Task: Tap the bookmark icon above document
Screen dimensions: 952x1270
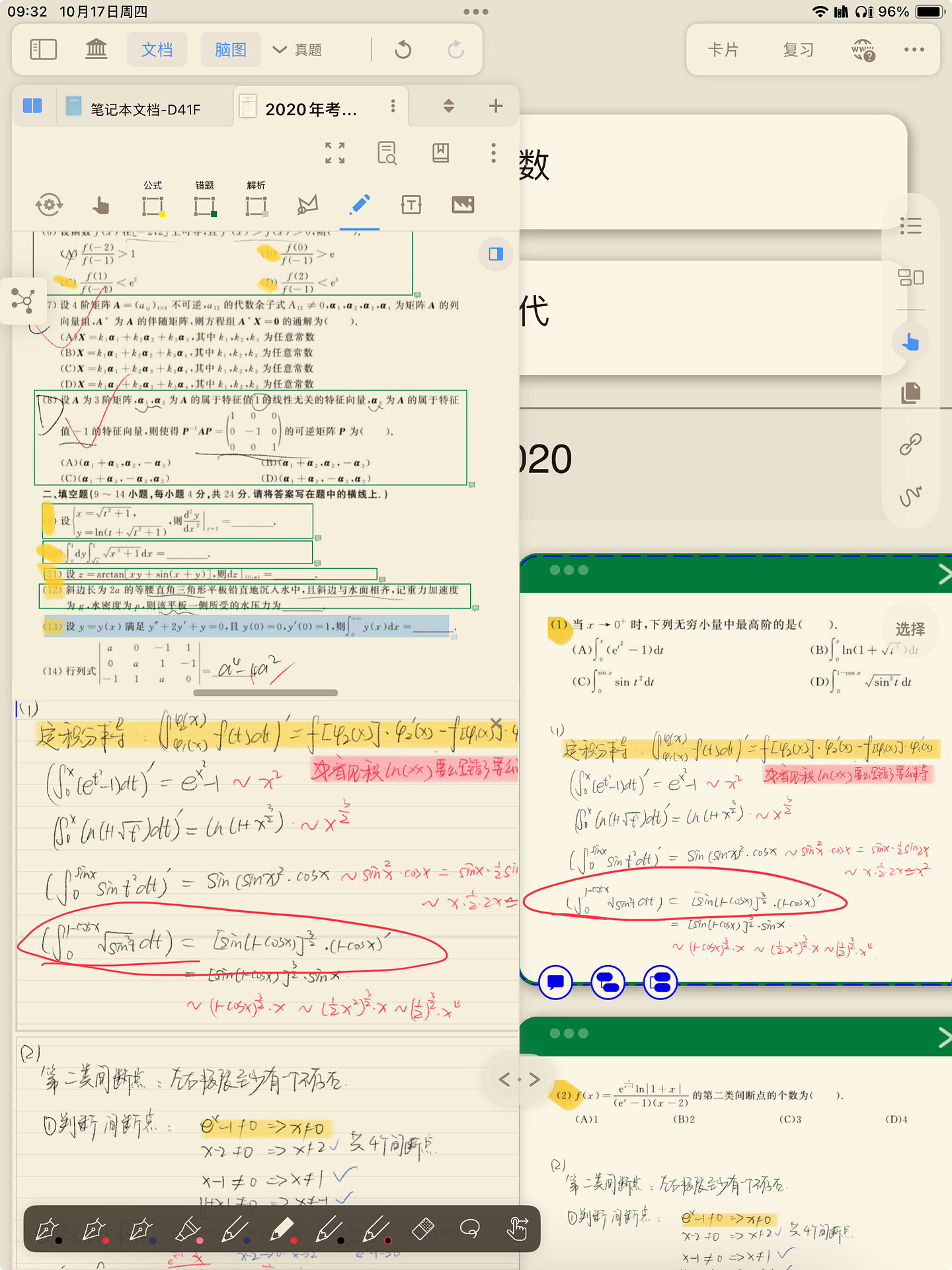Action: 440,153
